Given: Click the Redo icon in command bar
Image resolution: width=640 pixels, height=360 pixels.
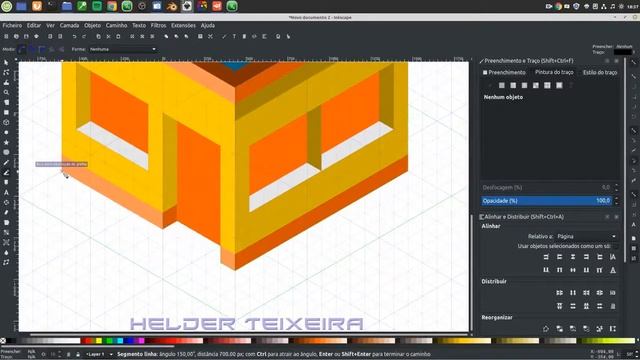Looking at the screenshot, I should point(84,36).
